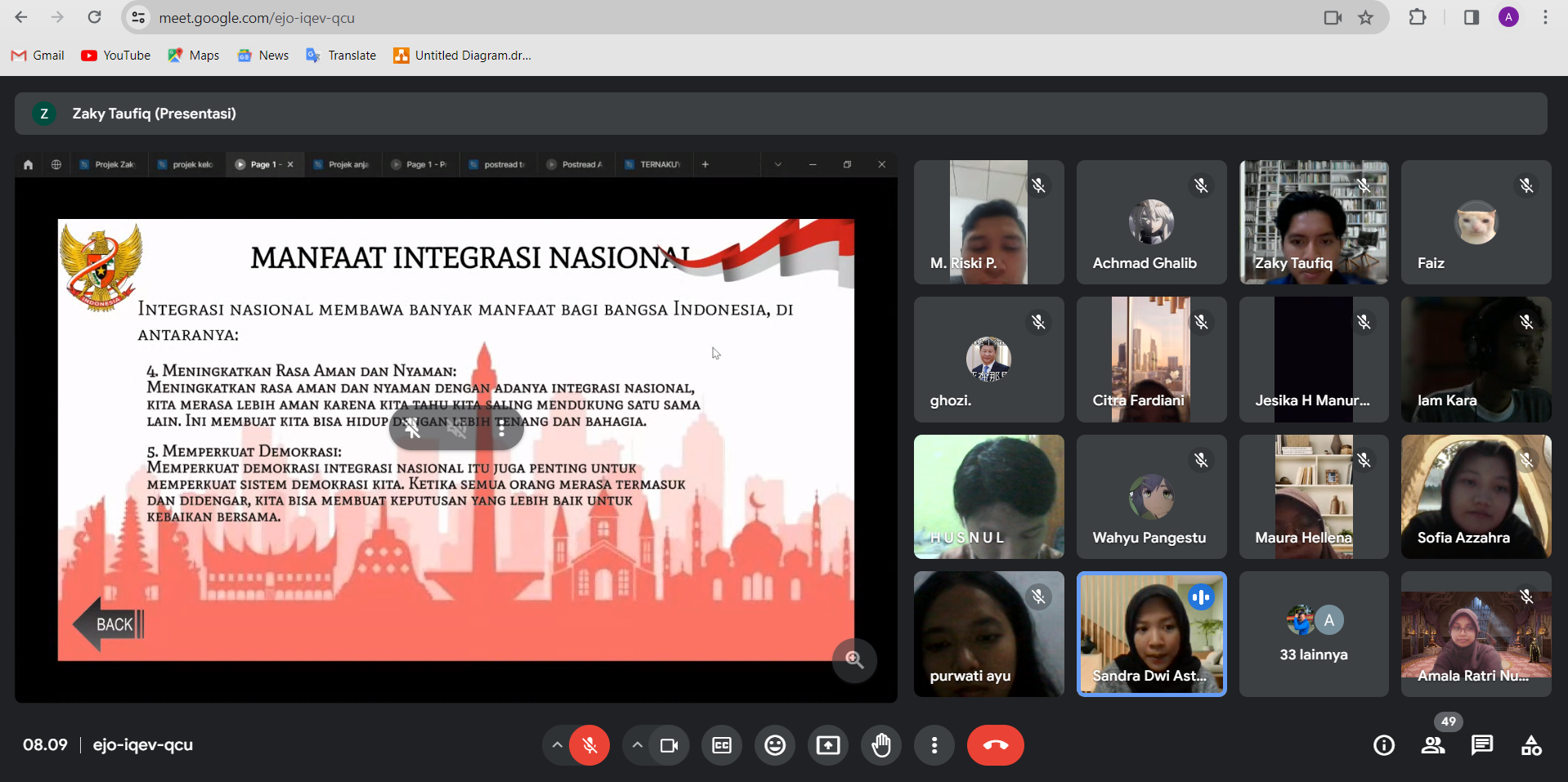Screen dimensions: 1568x782
Task: Click the BACK arrow on slide
Action: (x=109, y=624)
